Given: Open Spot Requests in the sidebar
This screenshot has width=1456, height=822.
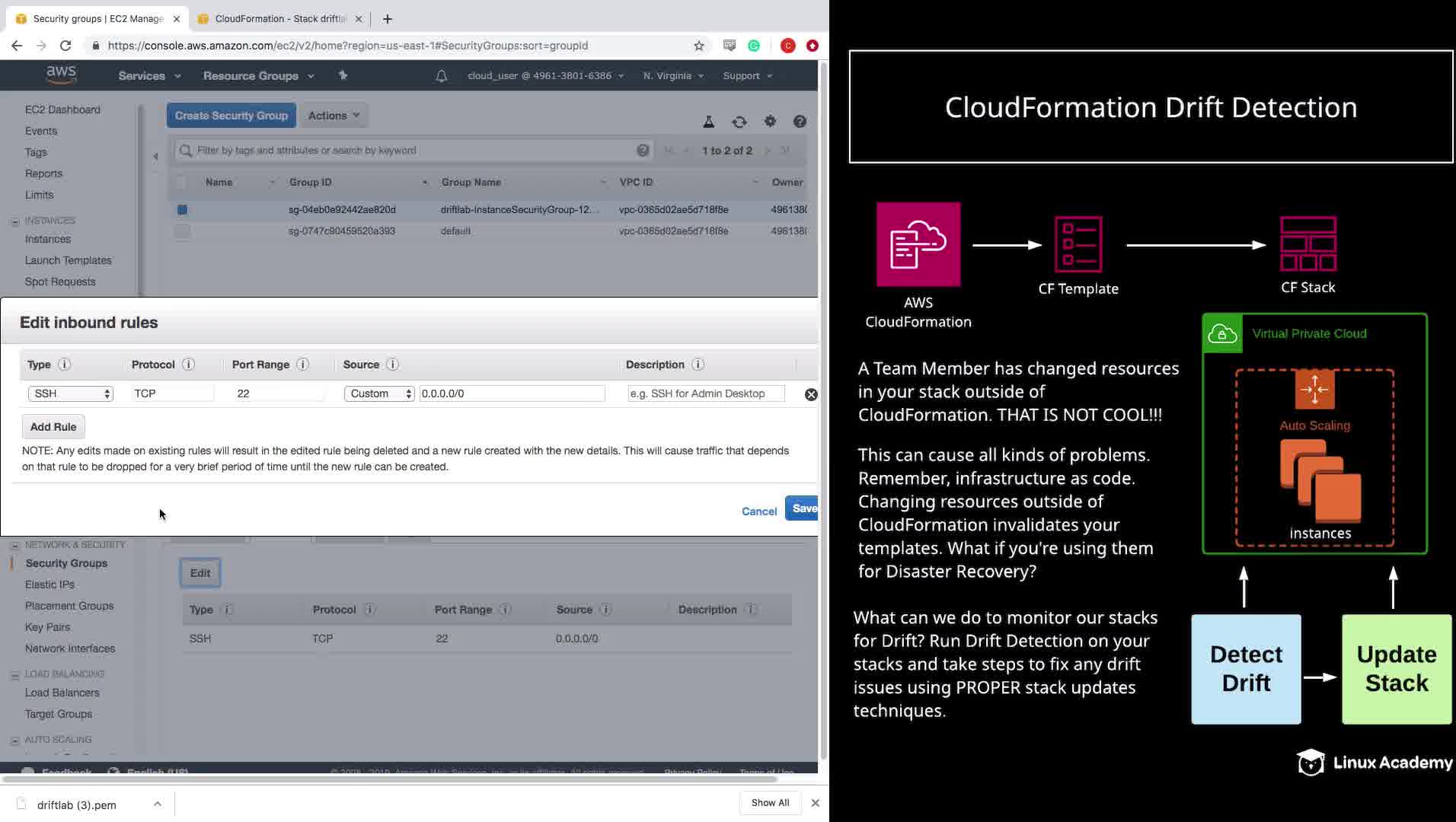Looking at the screenshot, I should click(x=60, y=282).
